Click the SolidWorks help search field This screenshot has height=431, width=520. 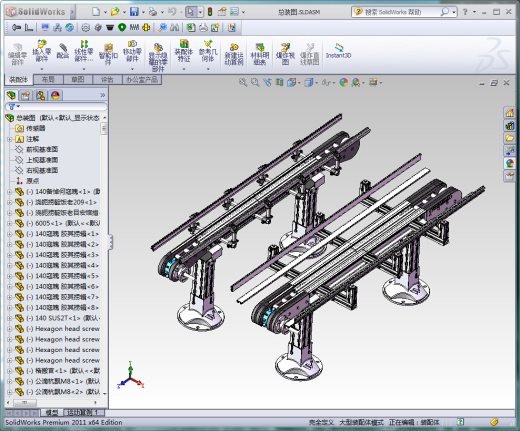[400, 12]
